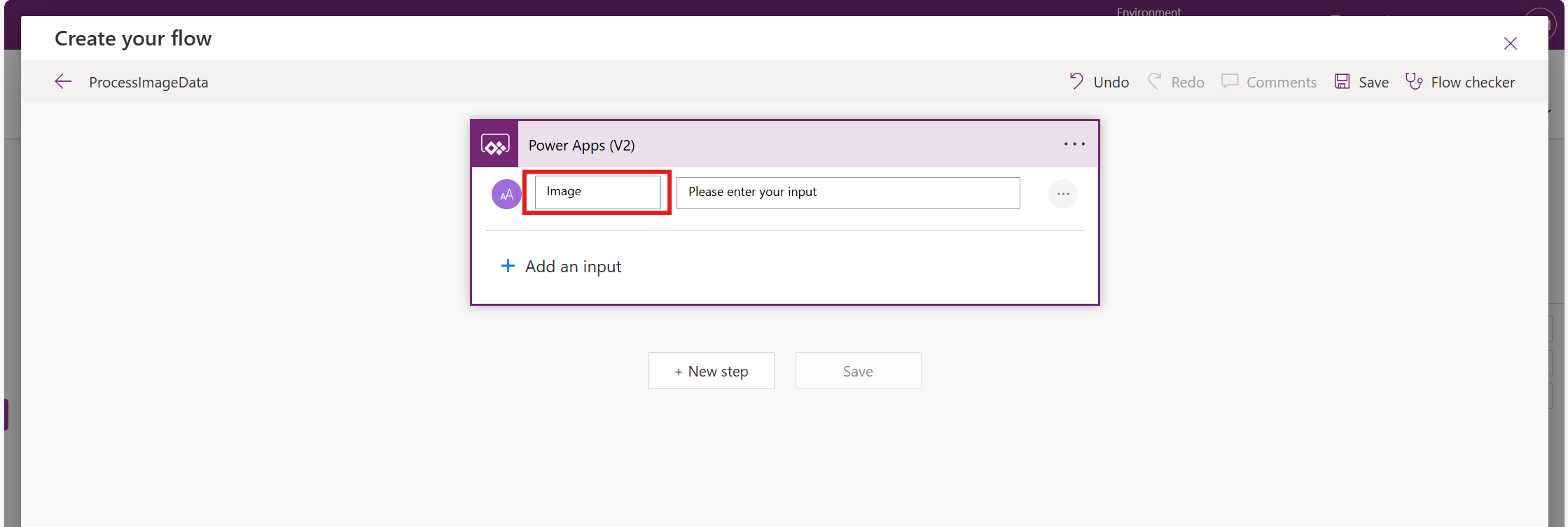This screenshot has height=527, width=1568.
Task: Open the Power Apps (V2) trigger ellipsis menu
Action: (1074, 144)
